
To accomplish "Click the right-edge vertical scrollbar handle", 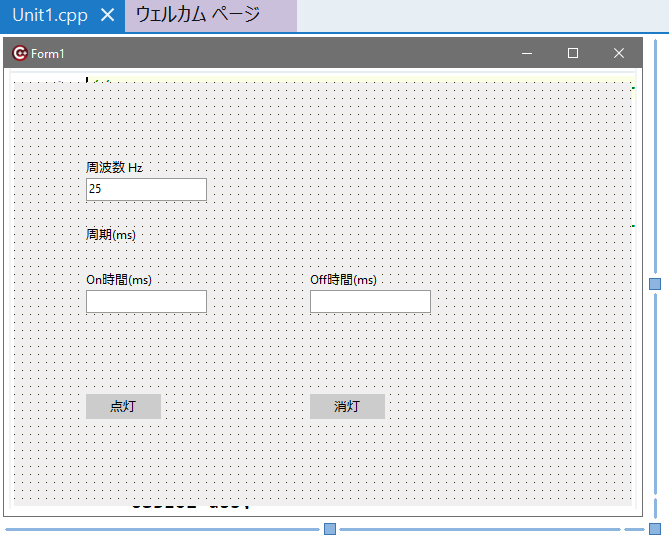I will 655,284.
